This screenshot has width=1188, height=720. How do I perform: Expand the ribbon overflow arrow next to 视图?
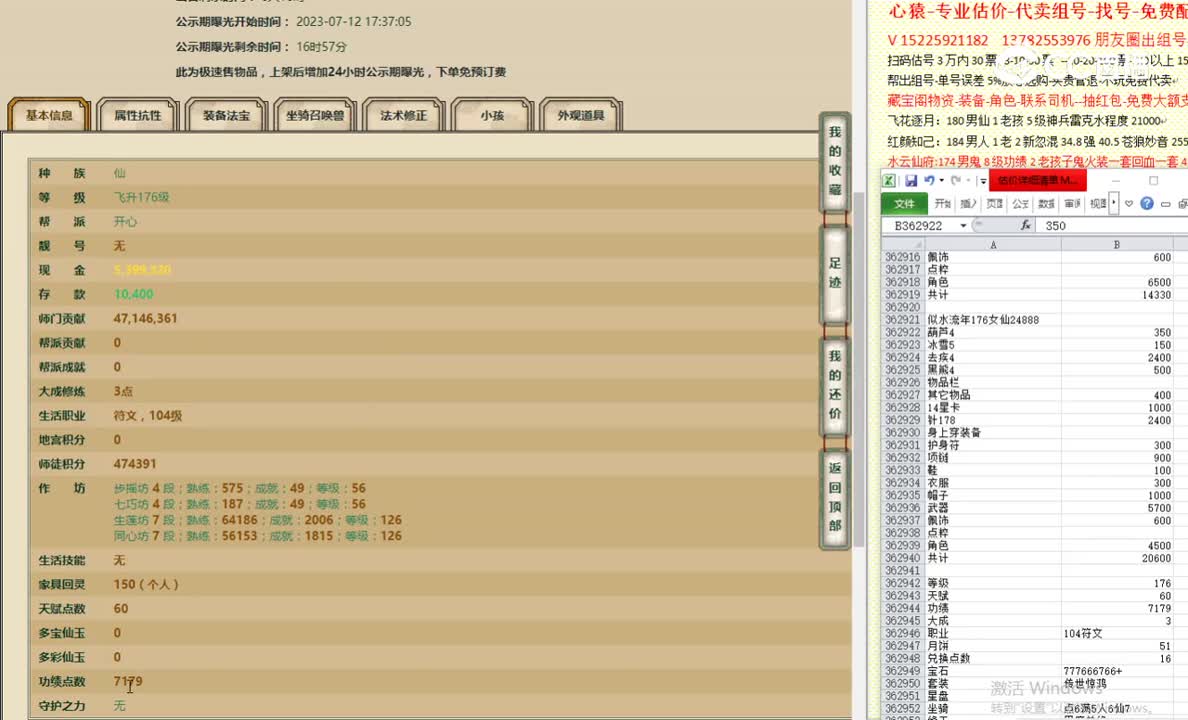pos(1113,203)
